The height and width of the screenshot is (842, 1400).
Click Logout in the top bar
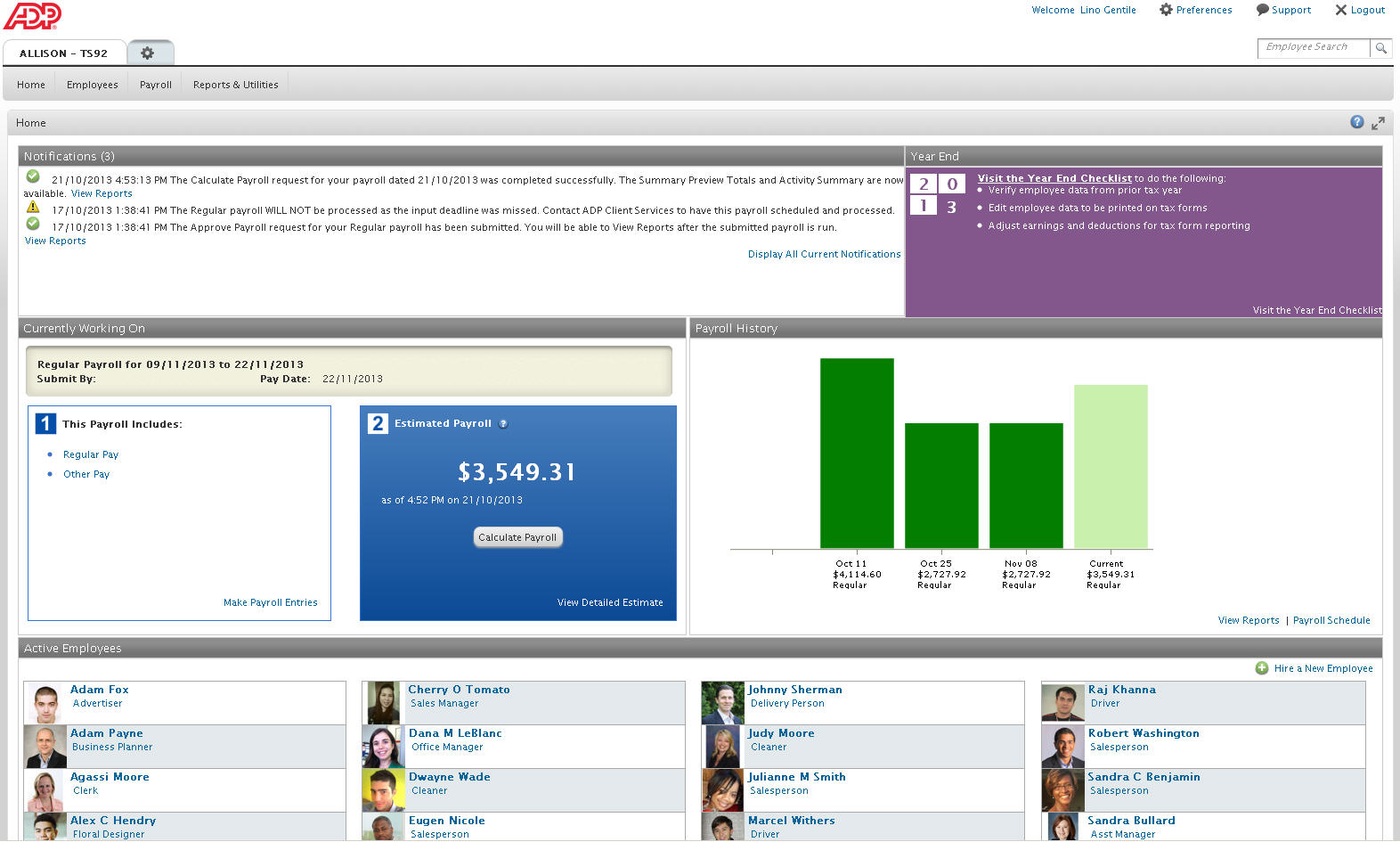(1360, 10)
